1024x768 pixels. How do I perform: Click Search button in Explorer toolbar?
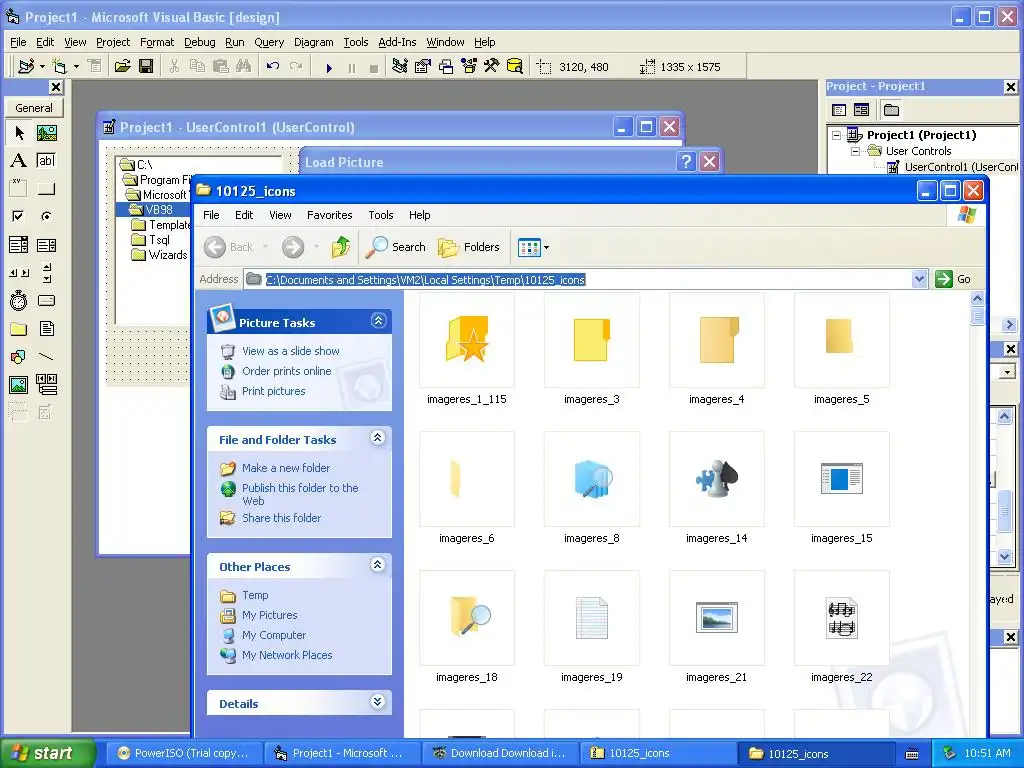(x=396, y=247)
